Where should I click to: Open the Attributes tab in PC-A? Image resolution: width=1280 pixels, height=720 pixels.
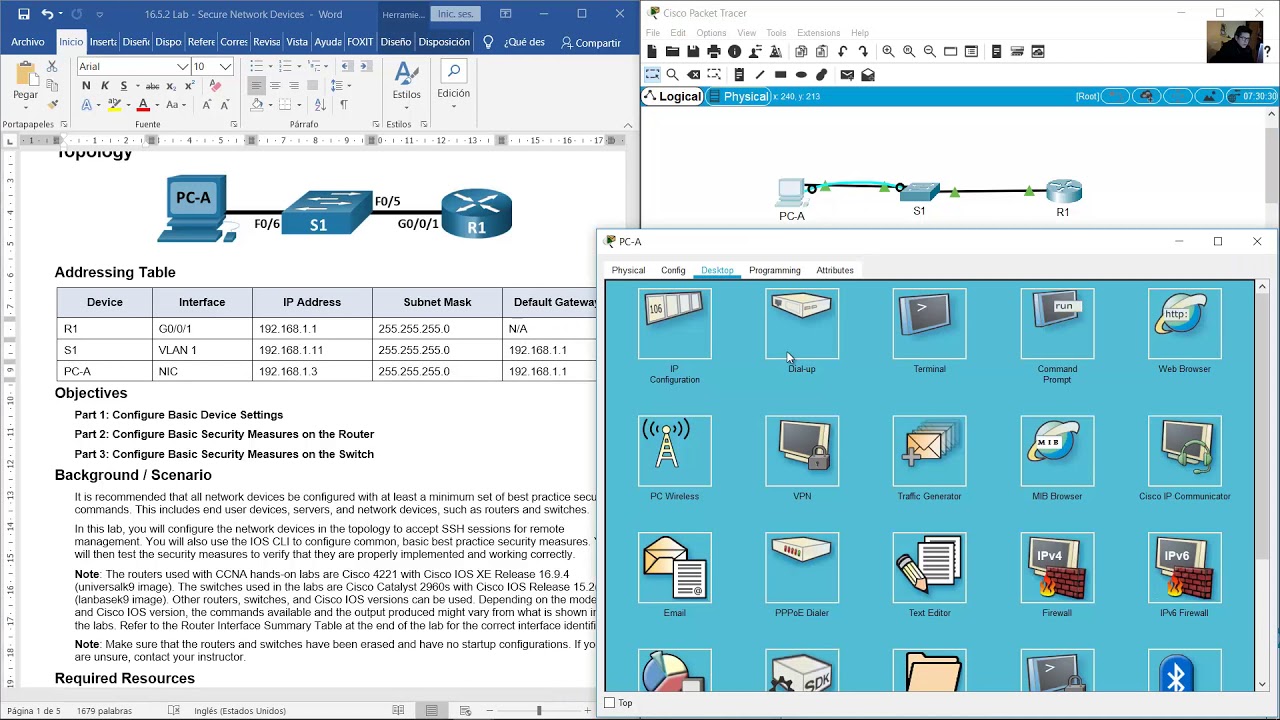(x=835, y=270)
